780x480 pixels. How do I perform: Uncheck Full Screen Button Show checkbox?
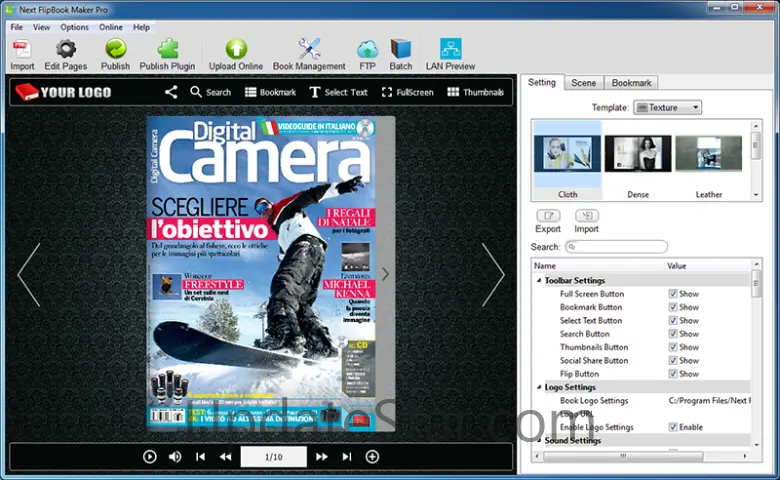click(673, 294)
